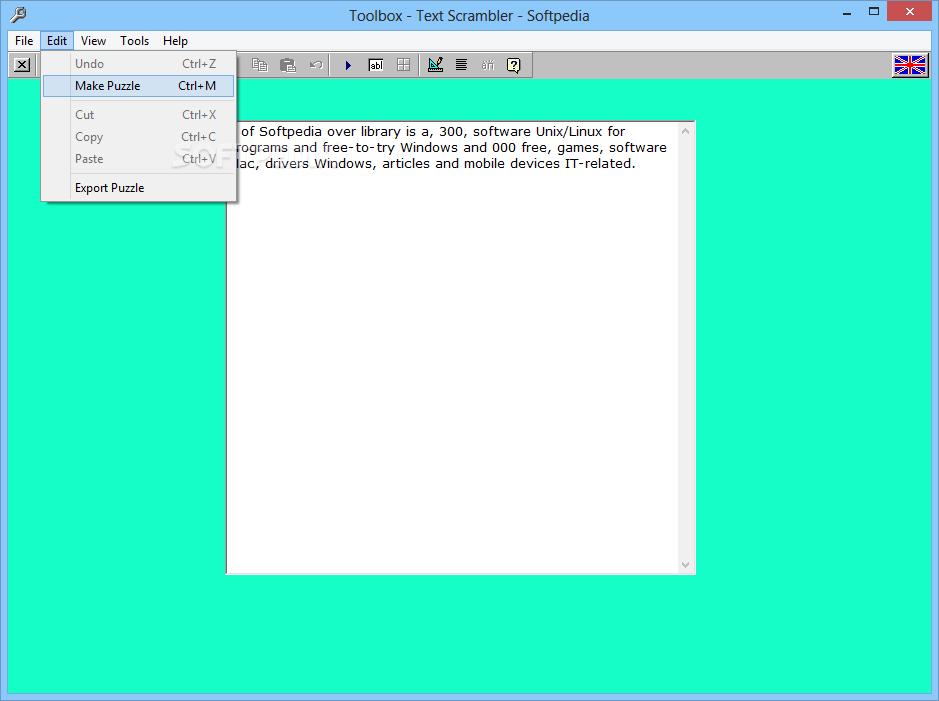Select Paste in the Edit menu
939x701 pixels.
(138, 159)
